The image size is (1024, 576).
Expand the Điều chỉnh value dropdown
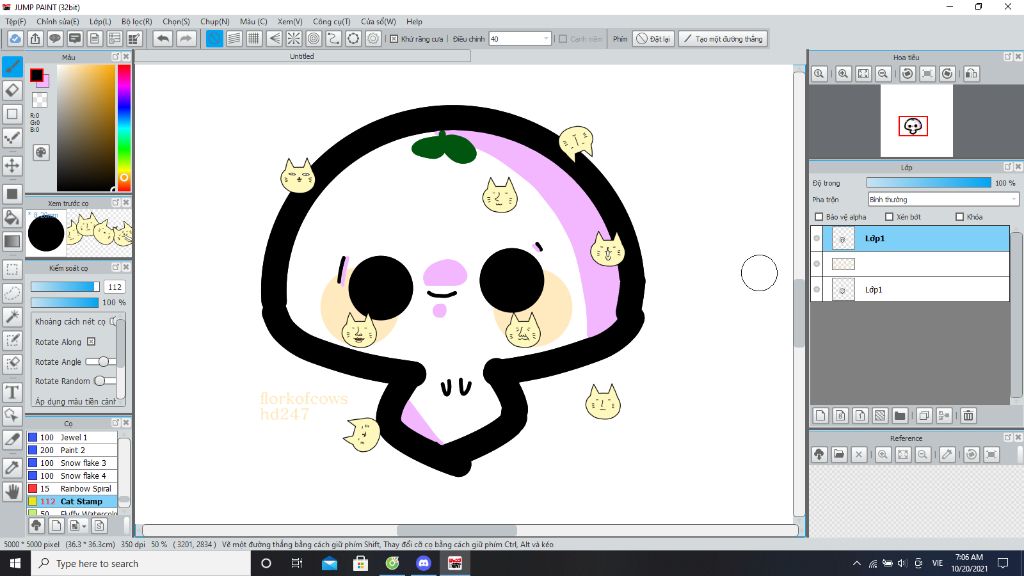[x=546, y=39]
